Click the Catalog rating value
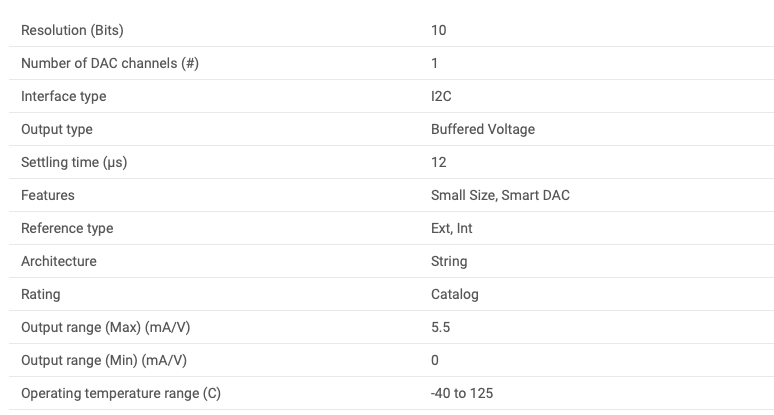Image resolution: width=774 pixels, height=415 pixels. [455, 295]
